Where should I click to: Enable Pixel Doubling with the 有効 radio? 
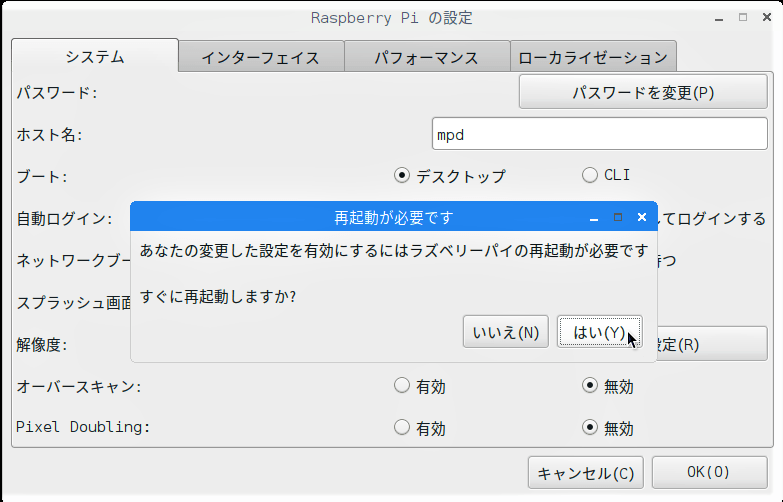click(402, 428)
